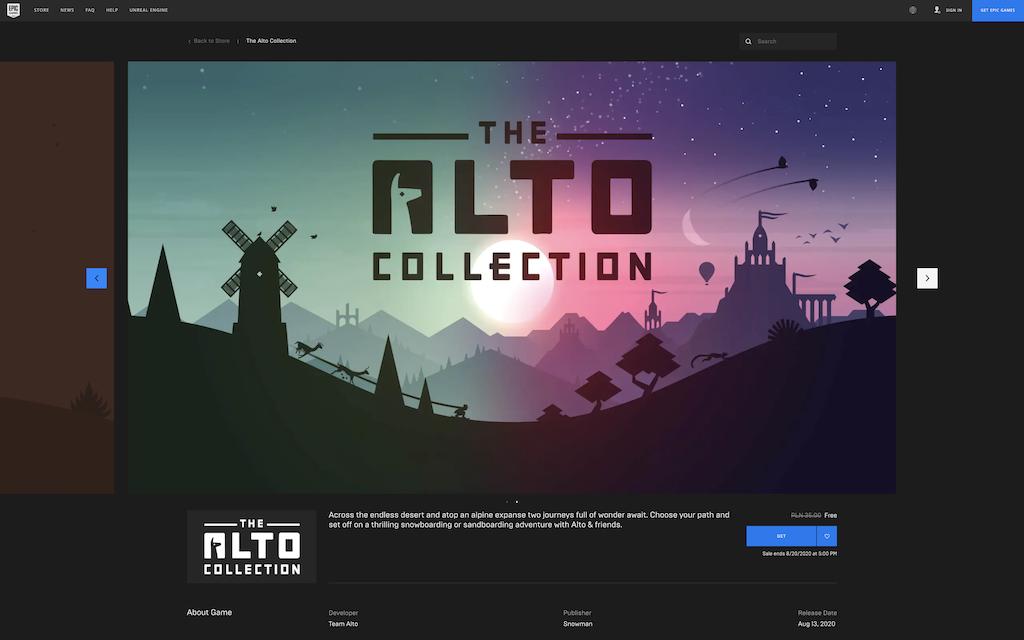
Task: Select the first carousel indicator dot
Action: coord(507,502)
